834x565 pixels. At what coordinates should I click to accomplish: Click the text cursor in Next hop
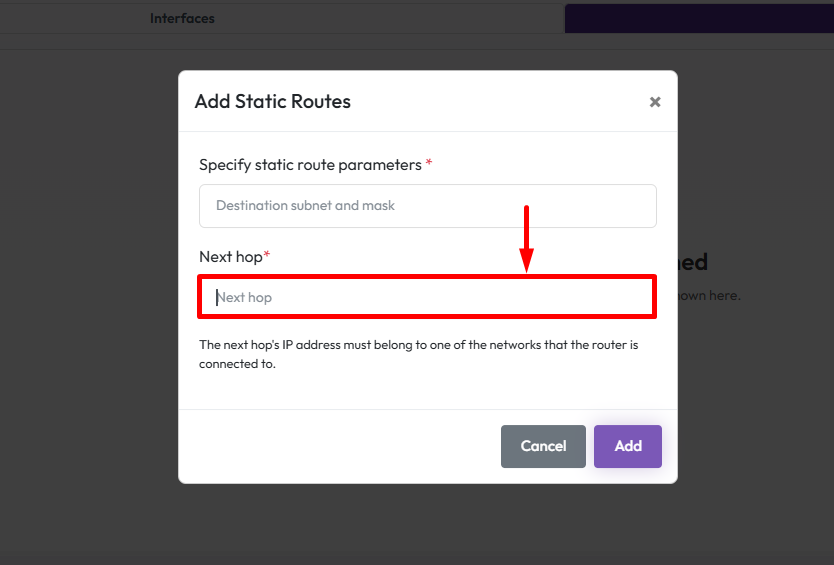(217, 297)
